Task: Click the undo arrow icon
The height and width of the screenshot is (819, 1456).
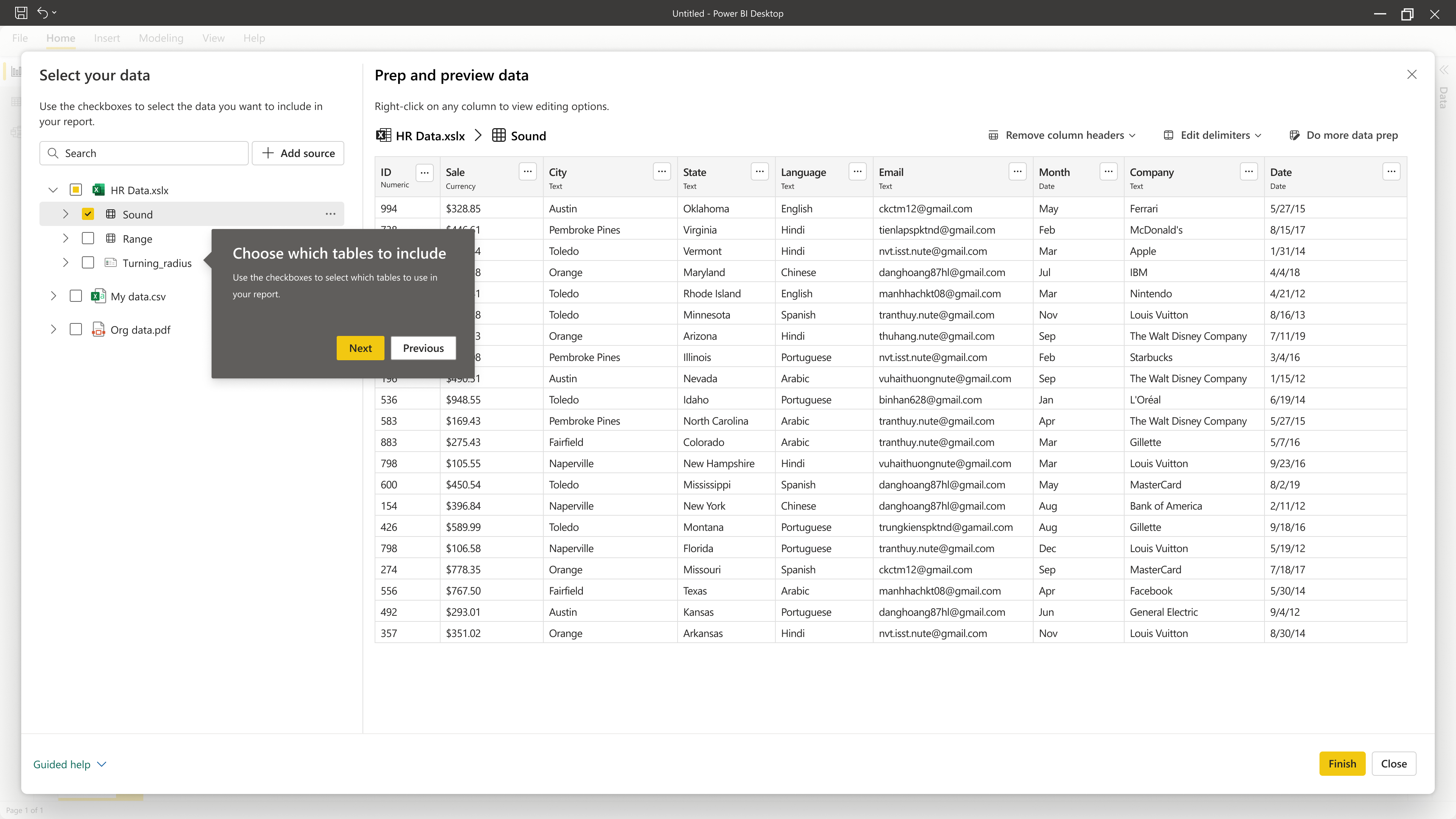Action: (42, 13)
